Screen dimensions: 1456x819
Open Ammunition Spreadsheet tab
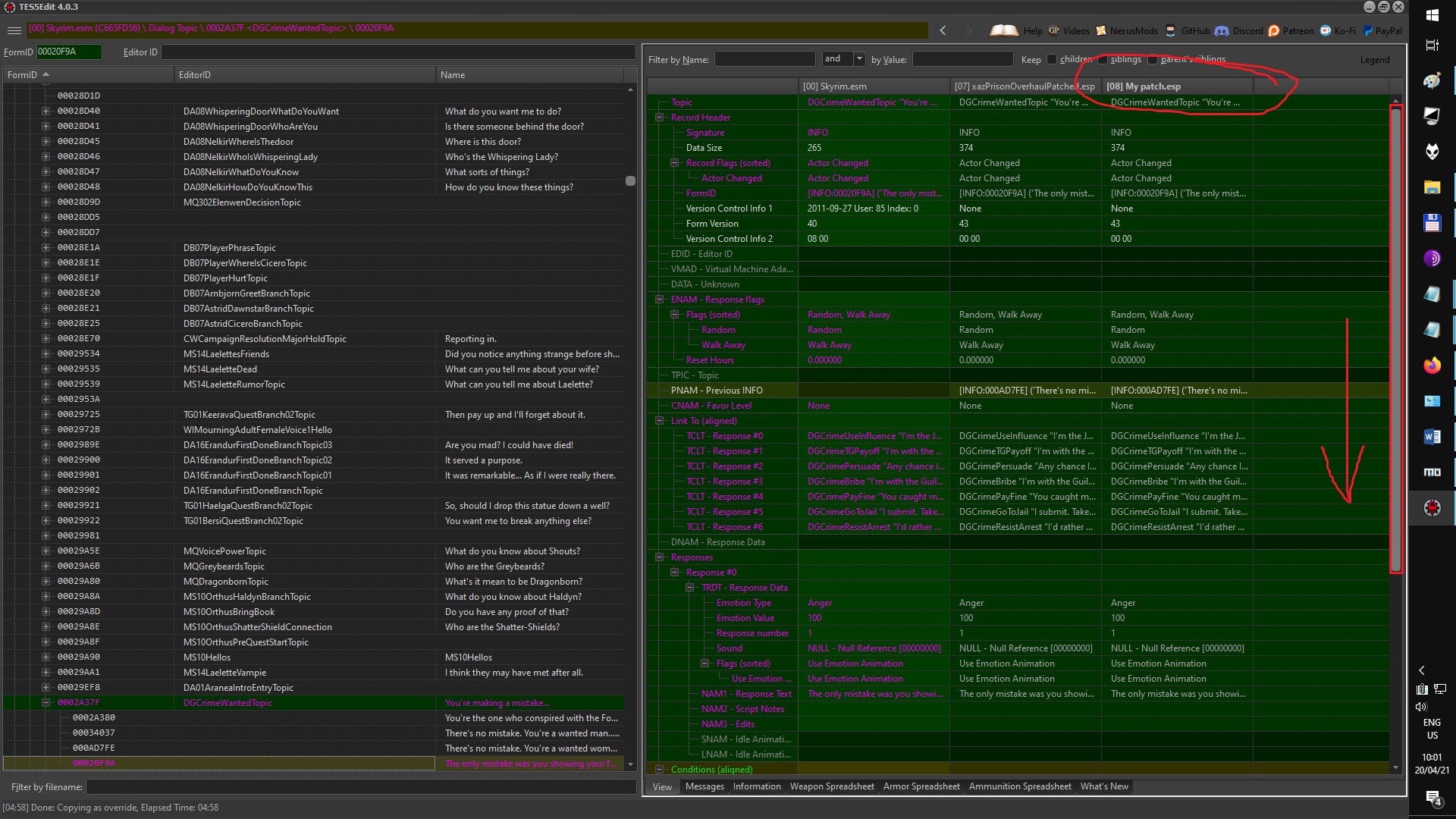coord(1019,786)
